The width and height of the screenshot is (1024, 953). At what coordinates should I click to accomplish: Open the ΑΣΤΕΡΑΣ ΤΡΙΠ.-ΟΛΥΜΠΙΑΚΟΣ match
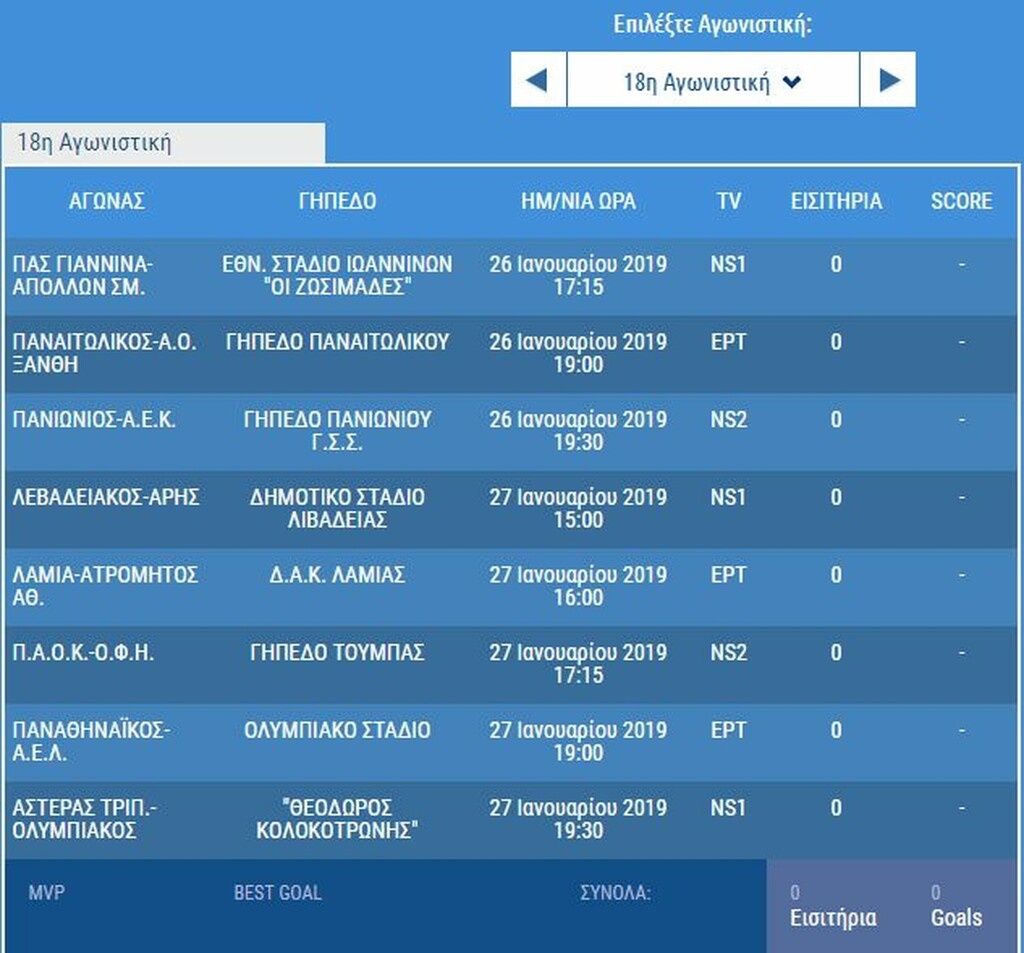(84, 819)
